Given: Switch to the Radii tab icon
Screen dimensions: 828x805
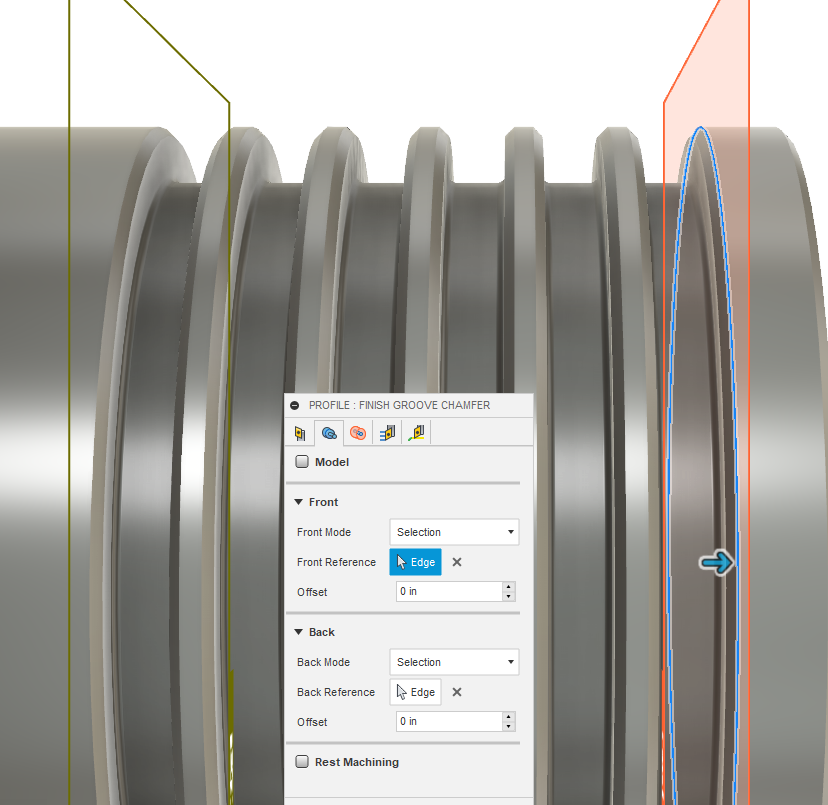Looking at the screenshot, I should [x=357, y=433].
